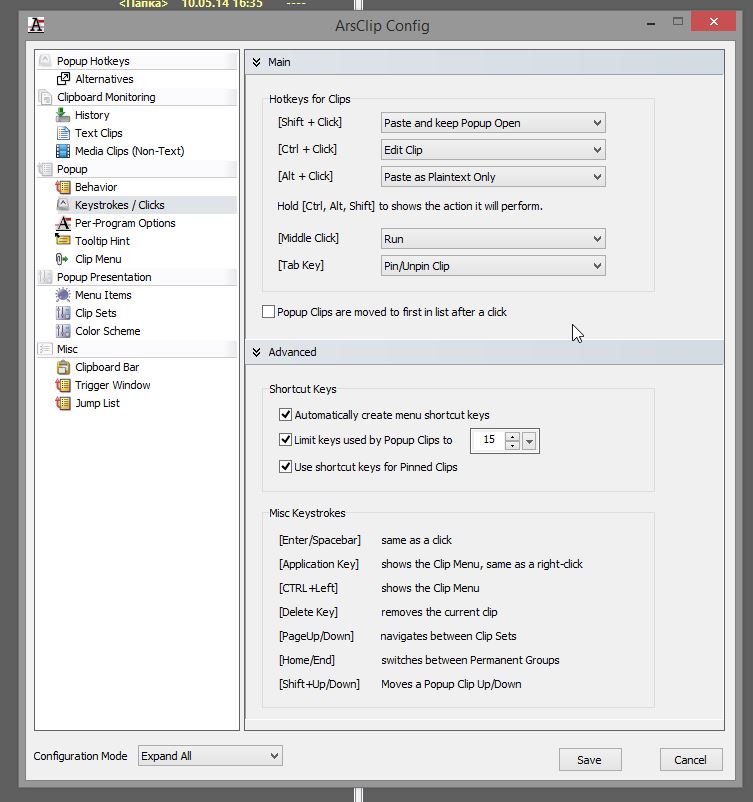The width and height of the screenshot is (753, 802).
Task: Open Media Clips (Non-Text) settings
Action: pos(129,151)
